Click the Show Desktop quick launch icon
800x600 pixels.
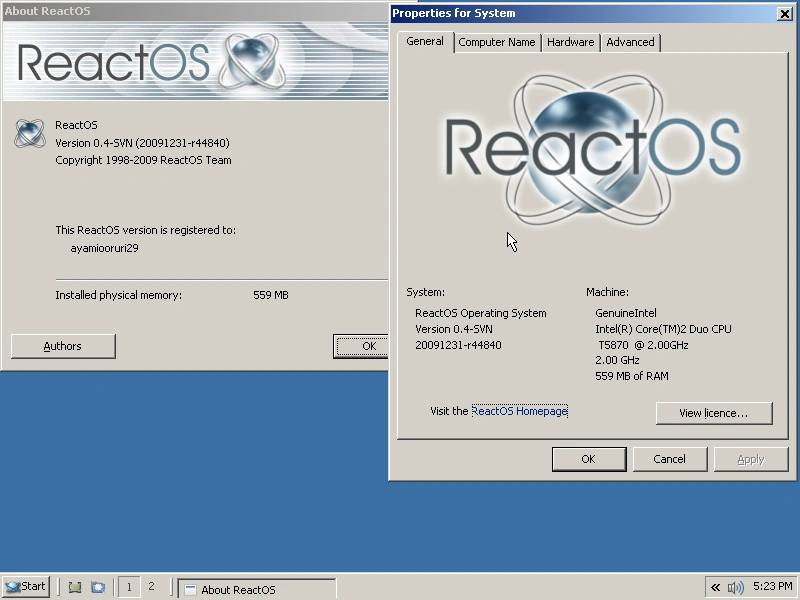point(75,587)
